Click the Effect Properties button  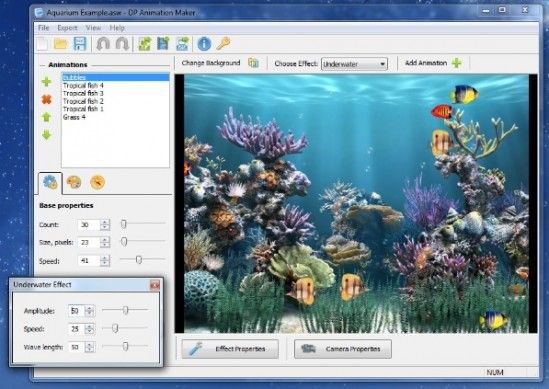tap(230, 349)
